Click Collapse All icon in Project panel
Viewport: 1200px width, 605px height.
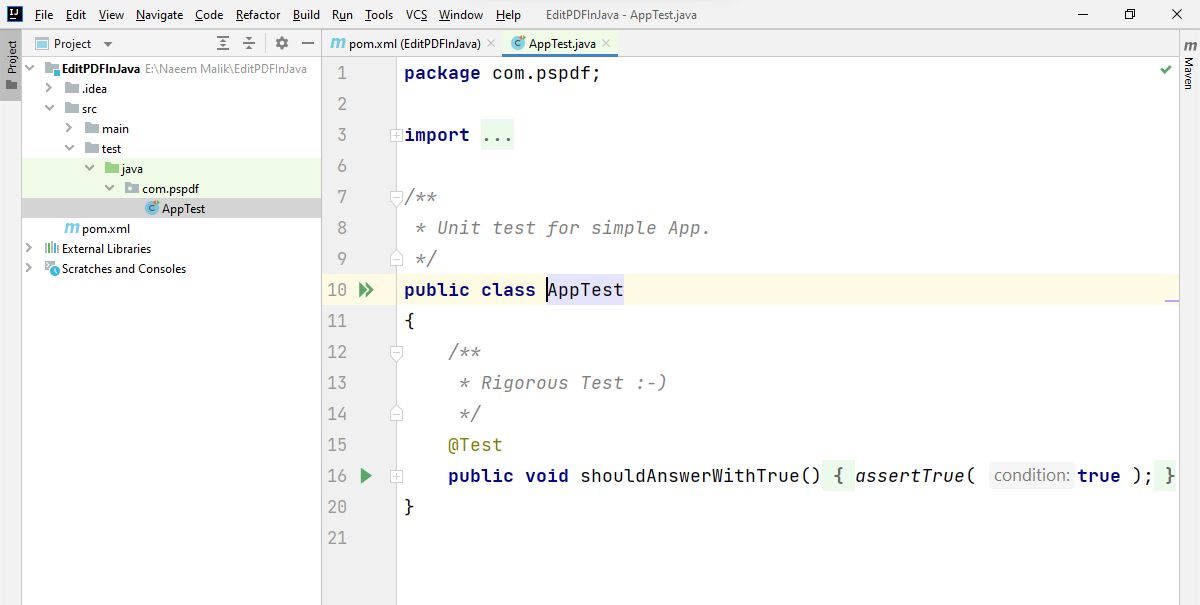(249, 44)
